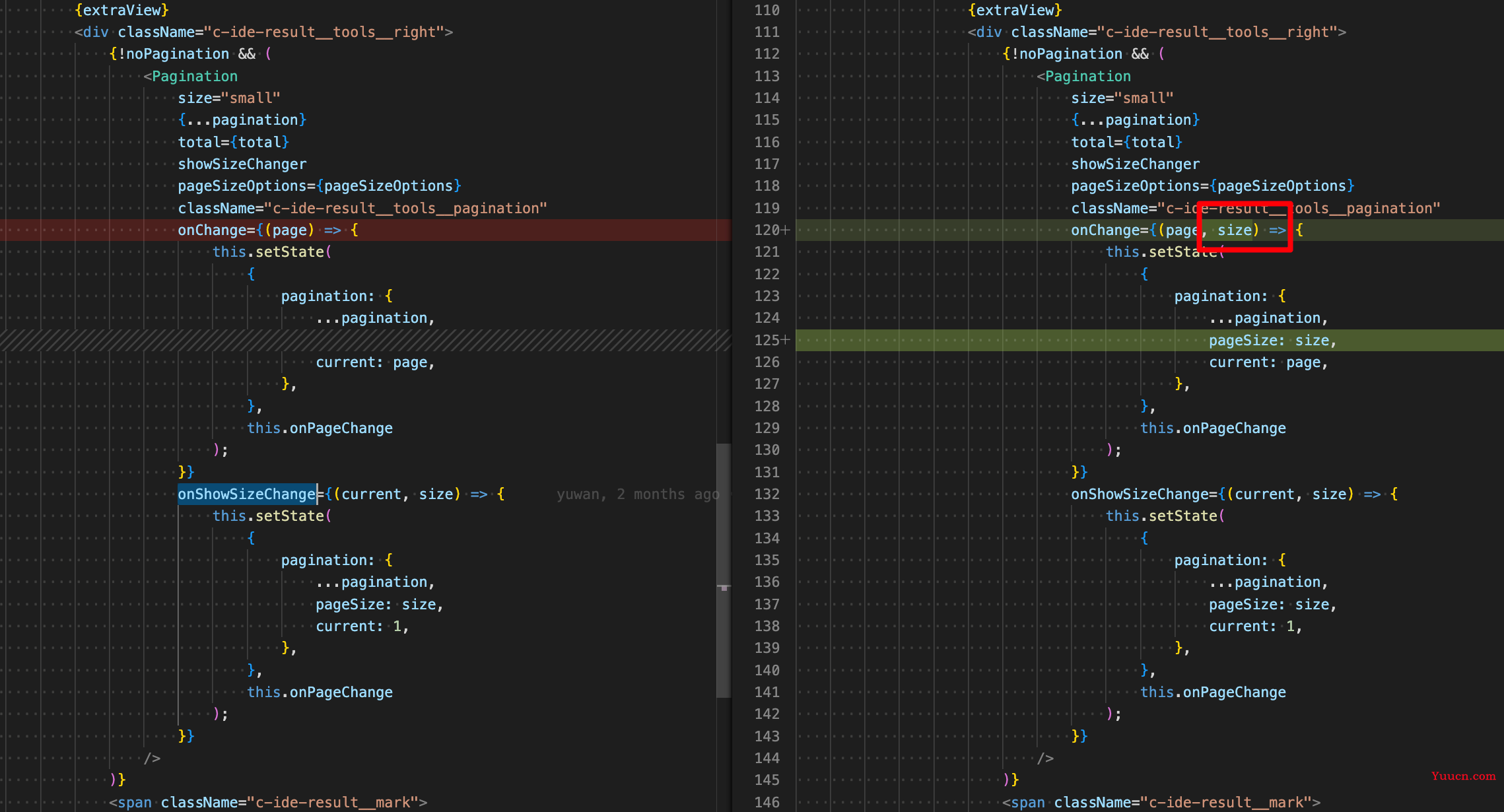Click the 'yuwan, 2 months ago' blame annotation
Viewport: 1504px width, 812px height.
coord(638,494)
